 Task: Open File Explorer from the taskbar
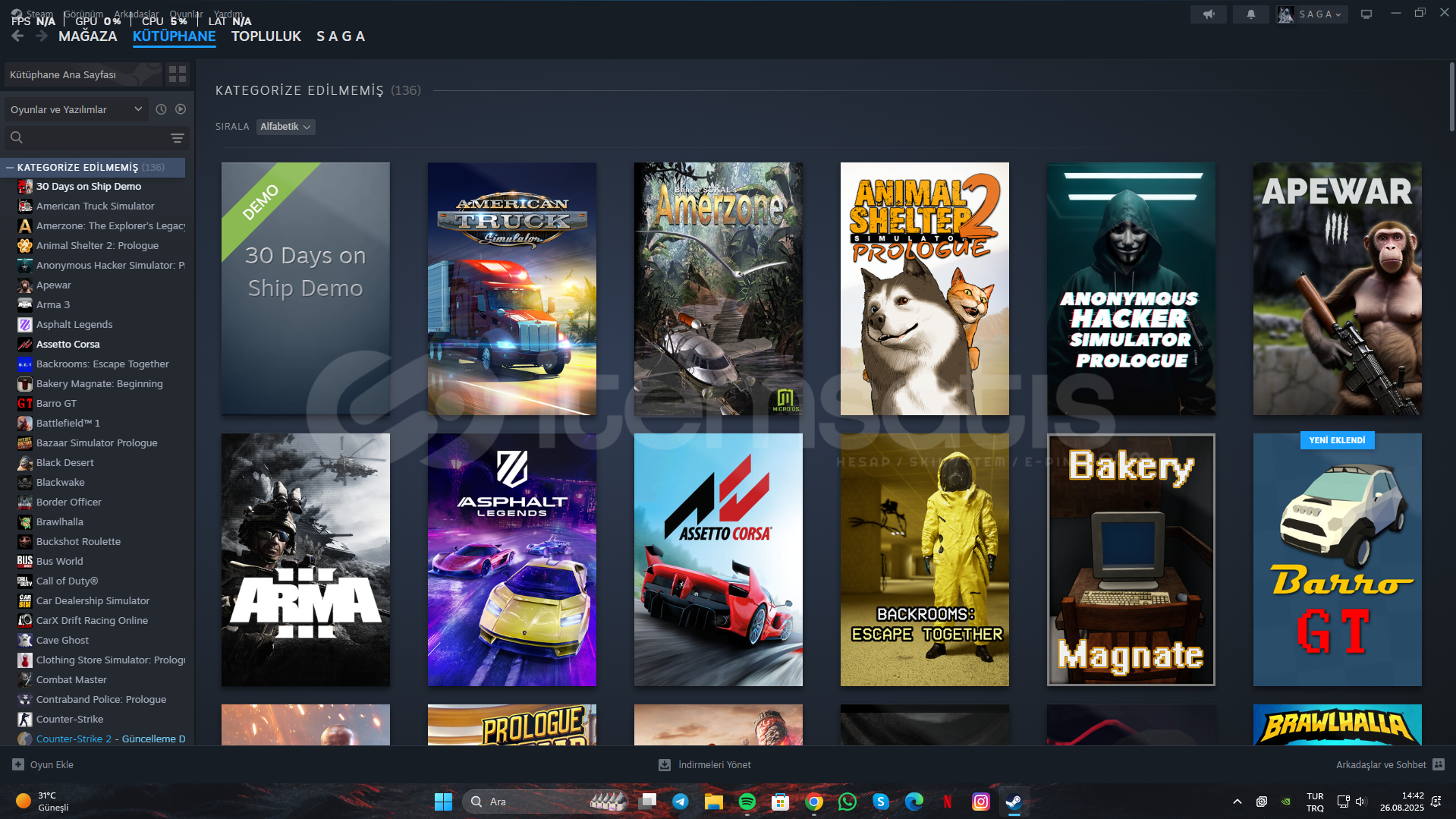(714, 802)
